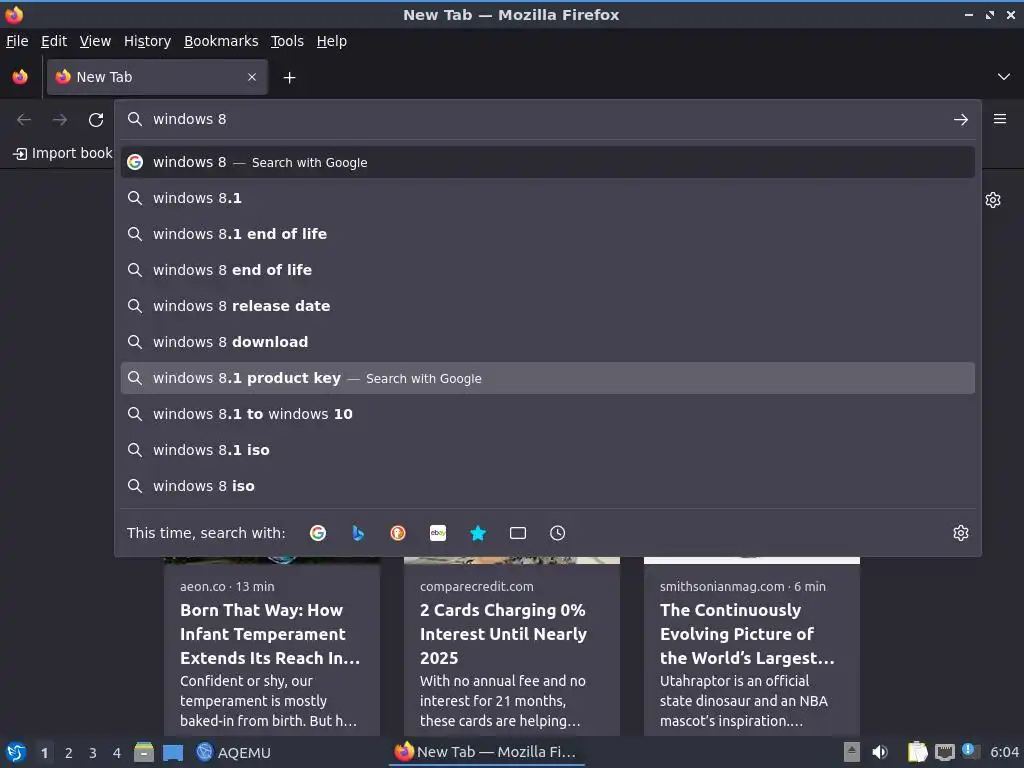Search history using clock icon

click(558, 533)
